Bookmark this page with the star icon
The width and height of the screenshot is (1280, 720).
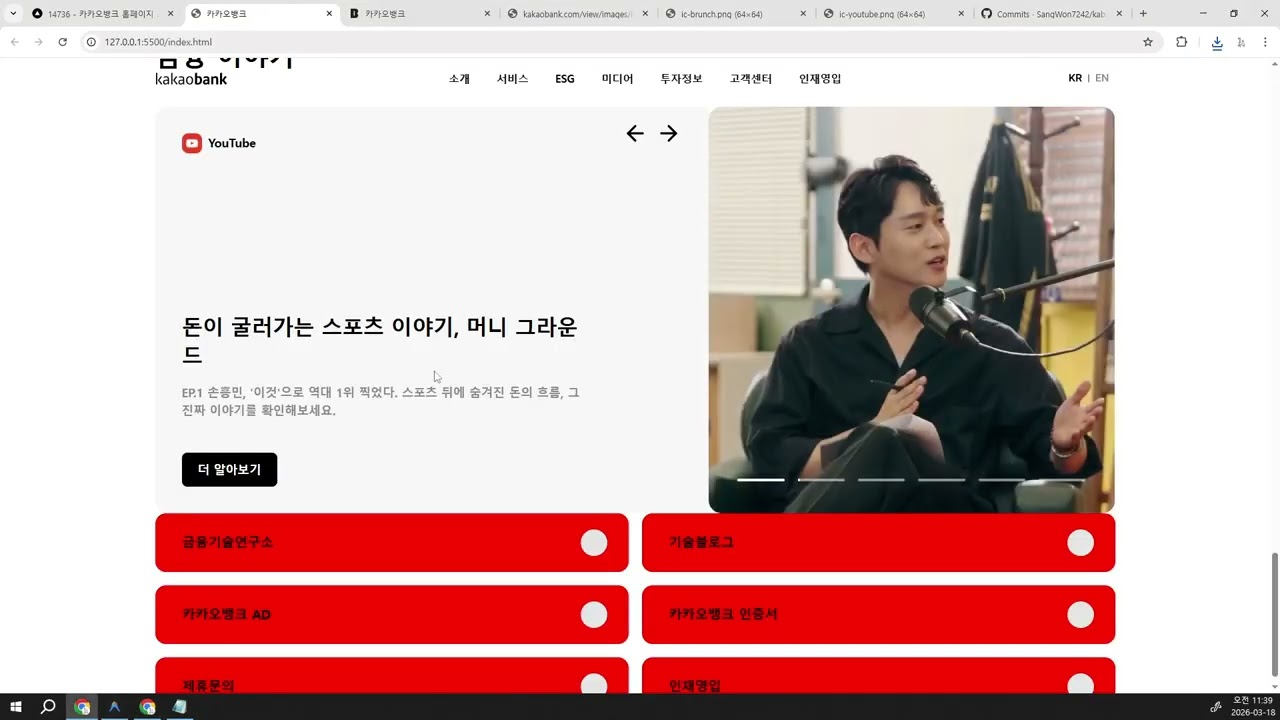click(x=1148, y=42)
